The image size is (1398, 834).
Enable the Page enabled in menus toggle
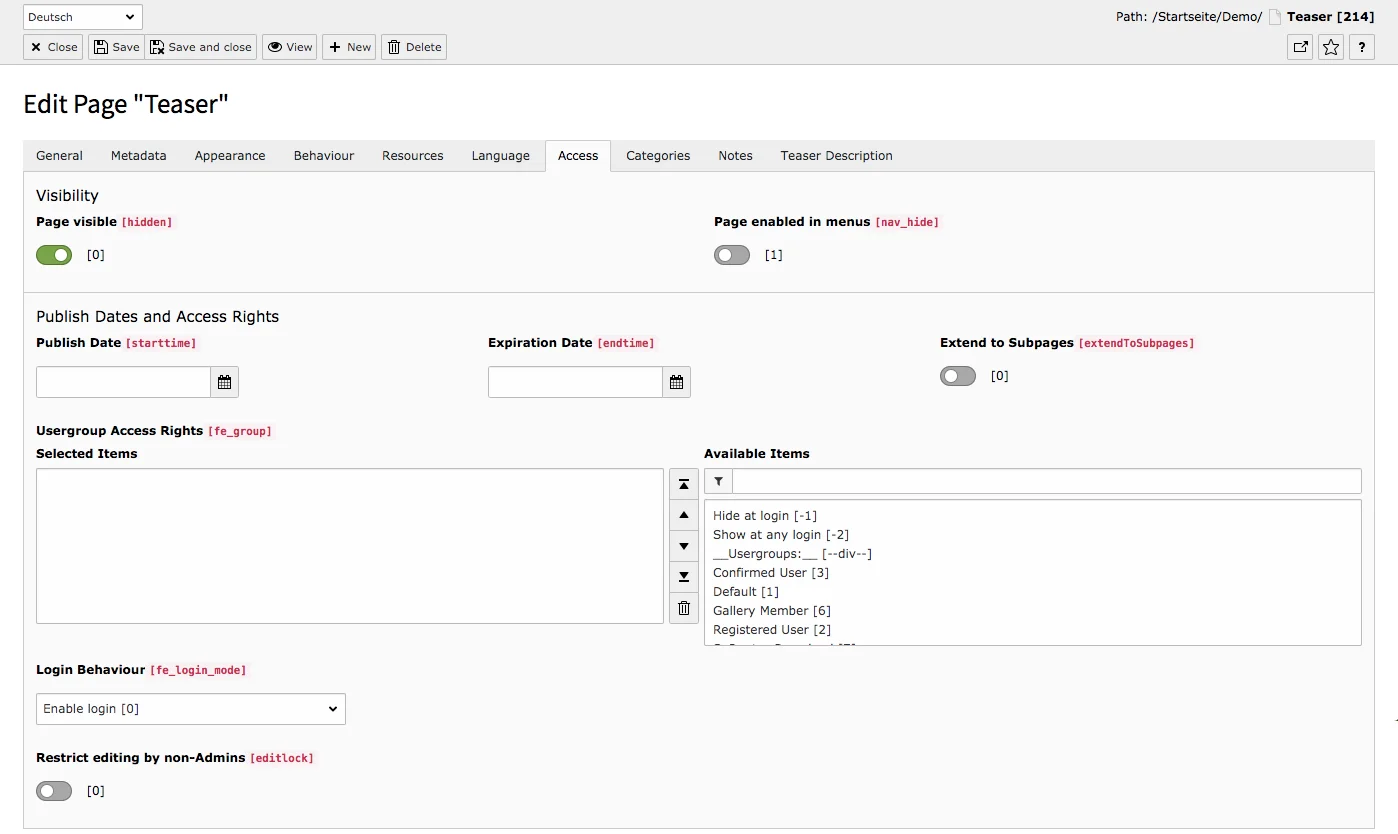731,255
